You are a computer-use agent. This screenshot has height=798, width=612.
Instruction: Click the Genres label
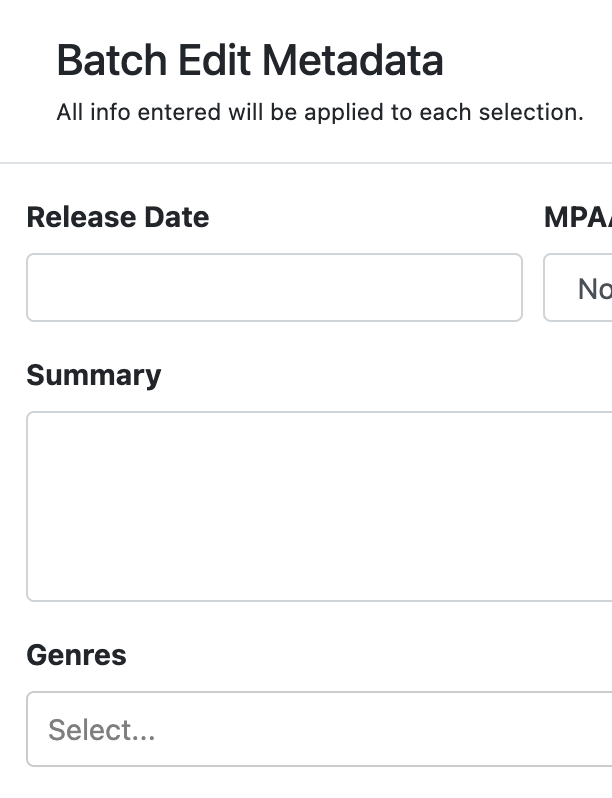click(x=77, y=655)
